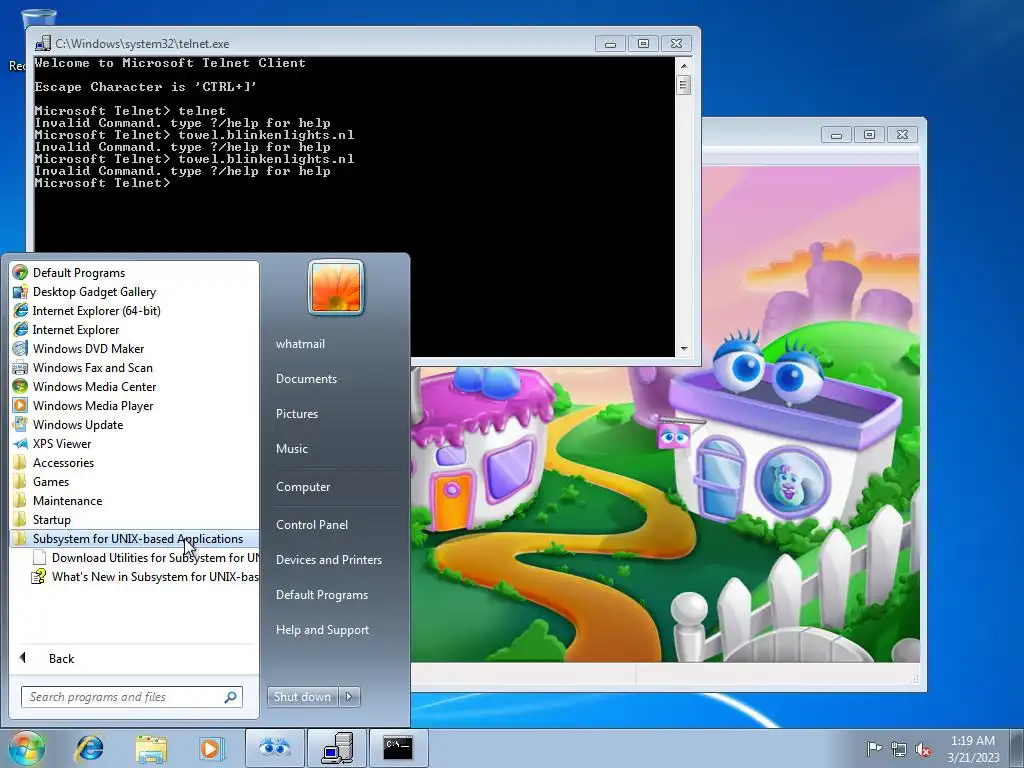Click the user account picture
Image resolution: width=1024 pixels, height=768 pixels.
[336, 287]
